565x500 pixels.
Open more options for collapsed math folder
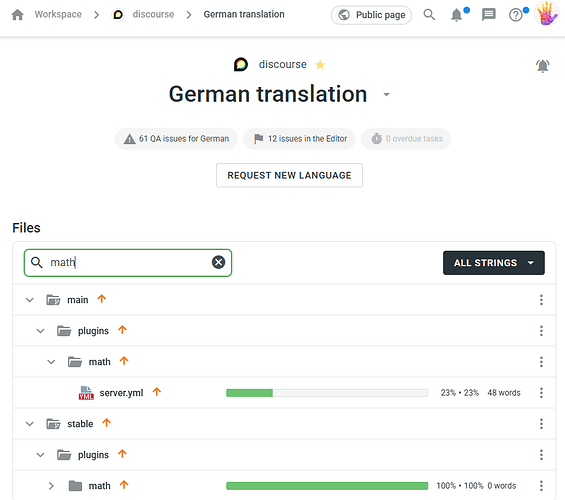click(x=541, y=486)
